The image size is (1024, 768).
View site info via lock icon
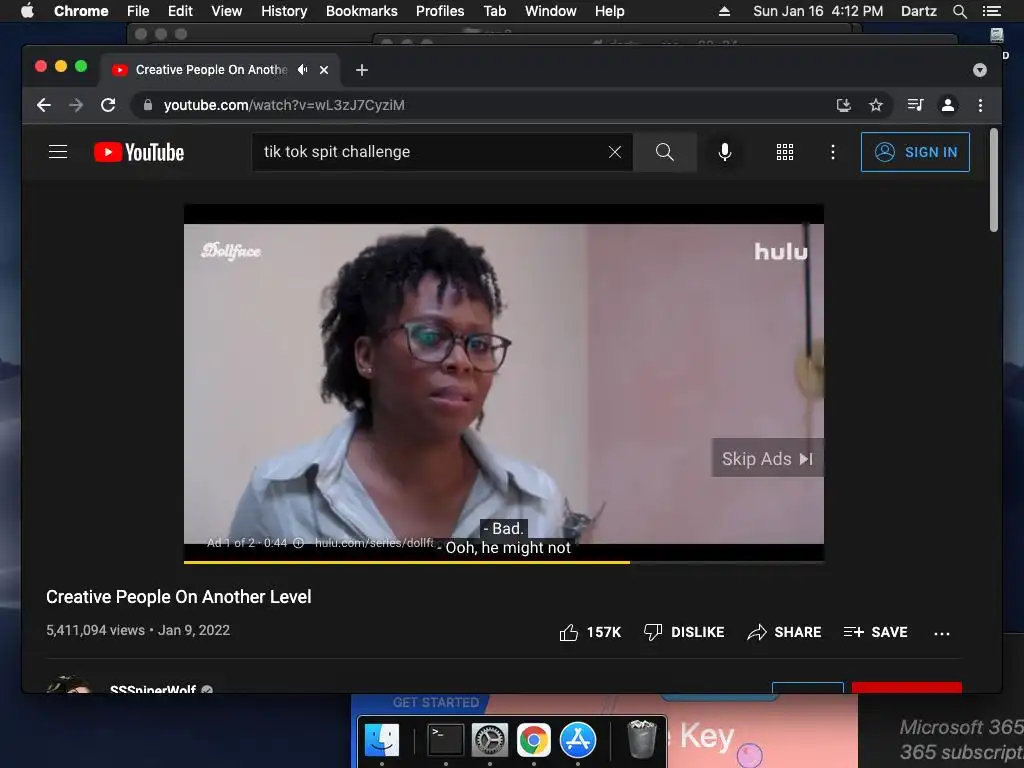click(x=148, y=105)
